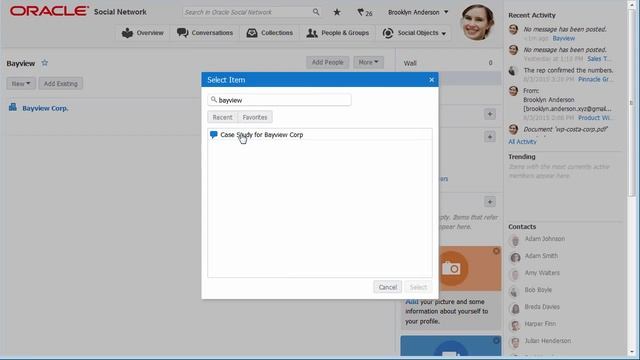
Task: Open contact Julian Henderson
Action: (547, 341)
